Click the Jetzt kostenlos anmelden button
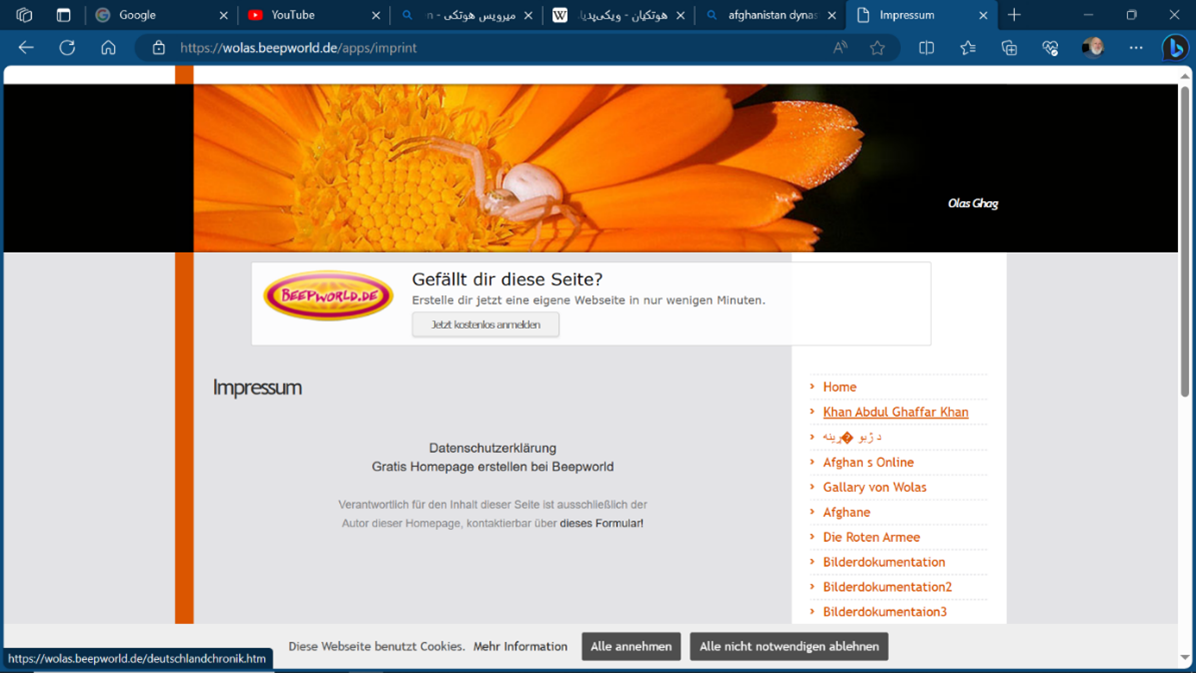Image resolution: width=1196 pixels, height=673 pixels. coord(485,325)
